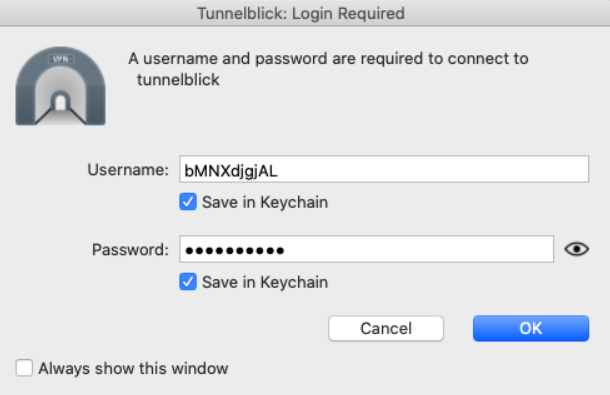Click the eye icon to reveal password
Screen dimensions: 610x395
click(577, 249)
